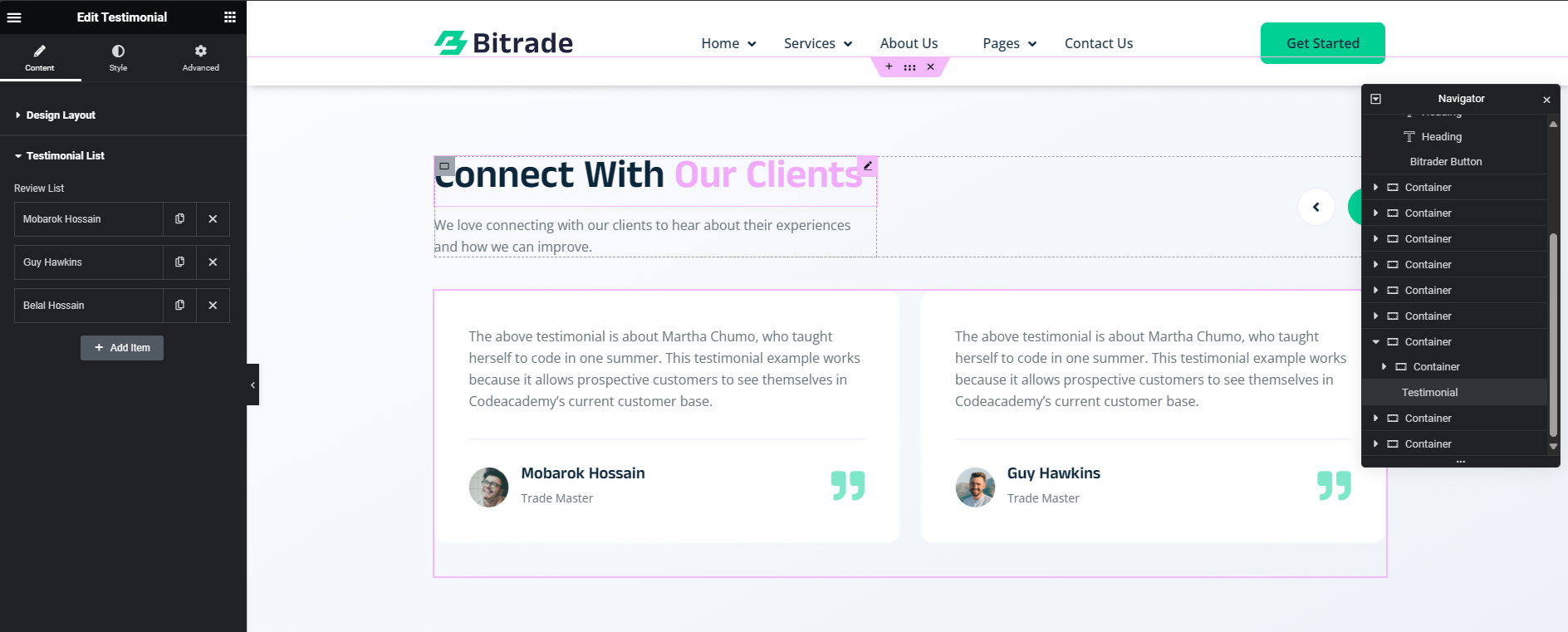Screen dimensions: 1568x632
Task: Switch to the Advanced tab
Action: point(200,58)
